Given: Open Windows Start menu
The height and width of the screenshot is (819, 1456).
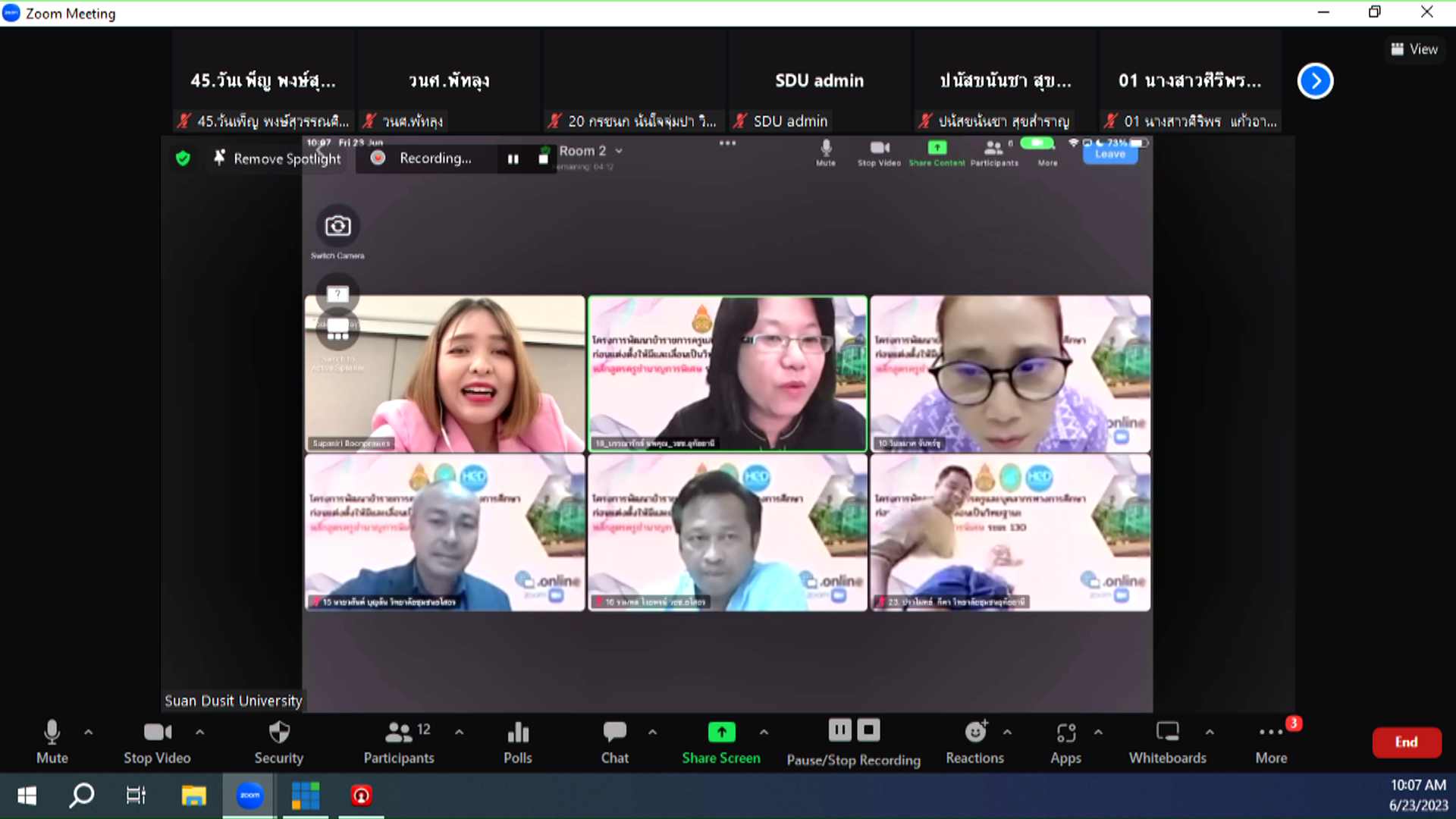Looking at the screenshot, I should (27, 795).
